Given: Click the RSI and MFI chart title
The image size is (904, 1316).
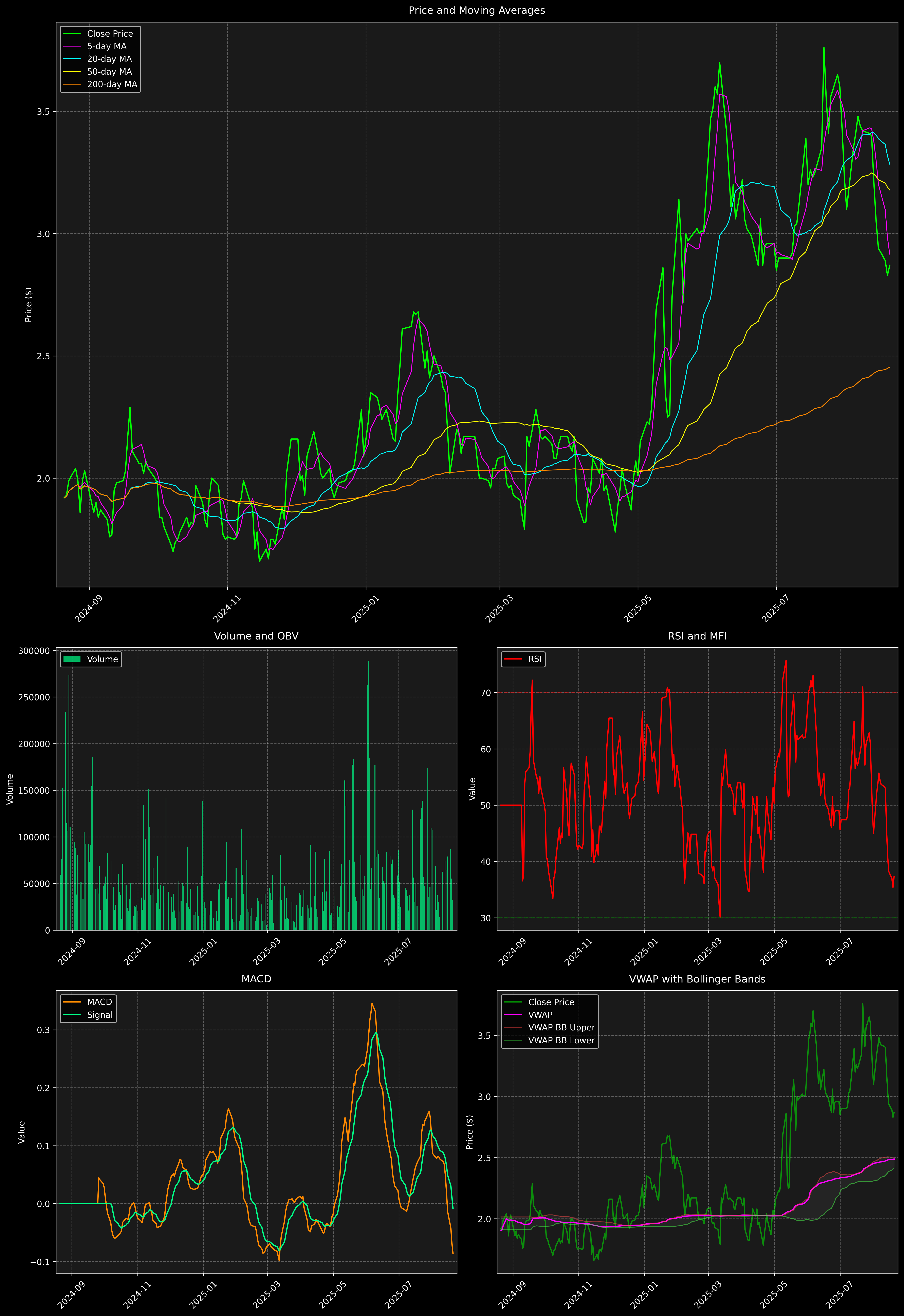Looking at the screenshot, I should coord(697,636).
